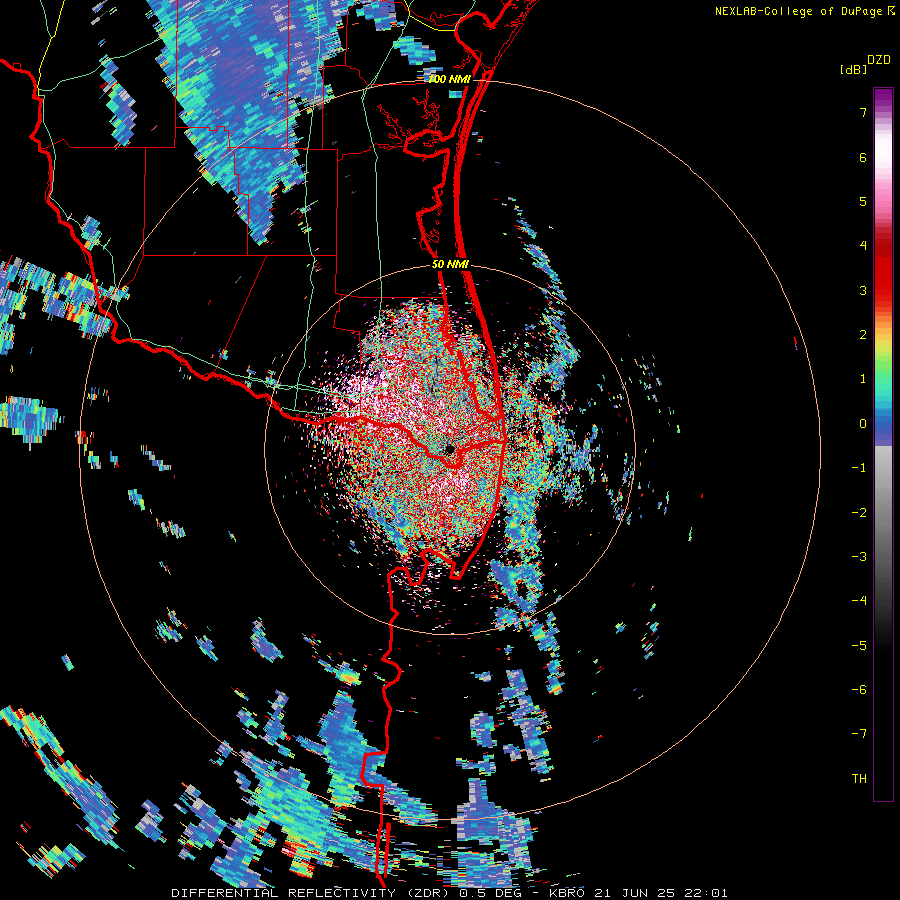The height and width of the screenshot is (900, 900).
Task: Click the [dB] unit label
Action: click(x=854, y=69)
